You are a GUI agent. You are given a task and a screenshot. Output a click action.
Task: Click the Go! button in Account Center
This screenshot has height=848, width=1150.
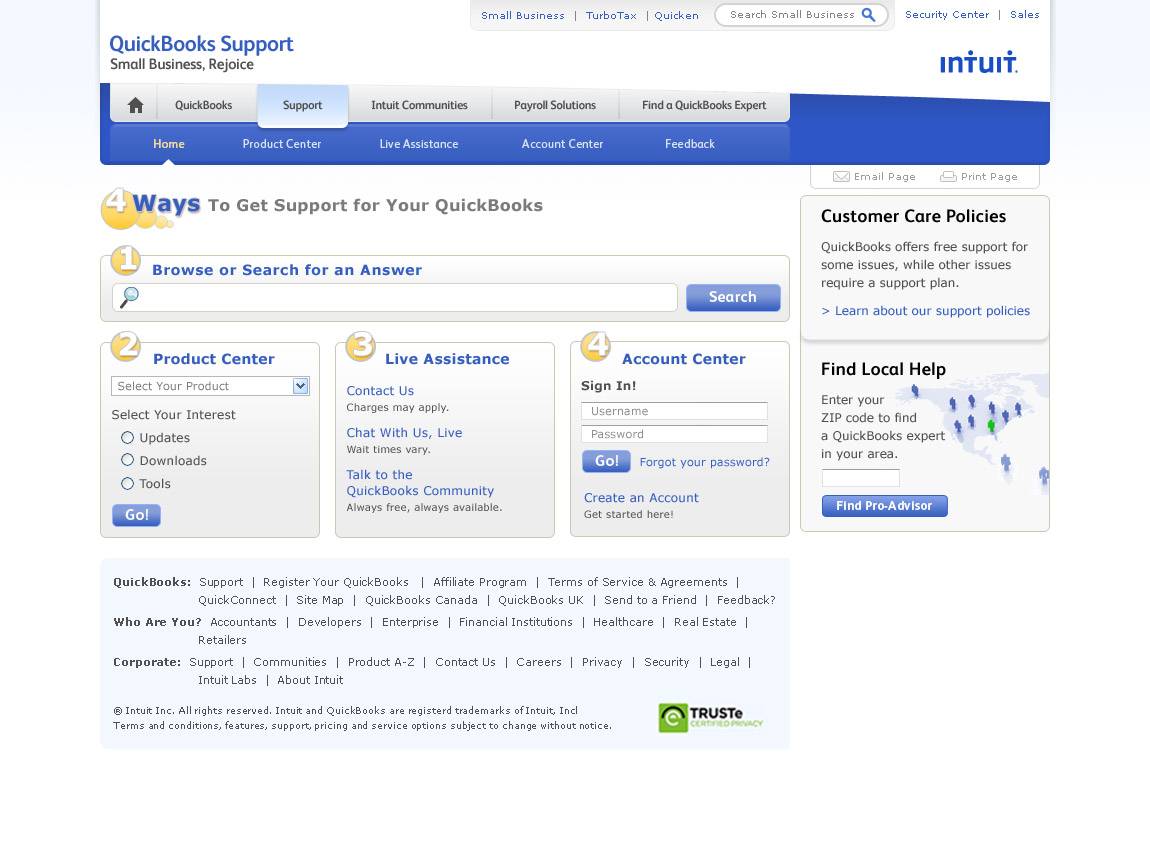pos(607,461)
